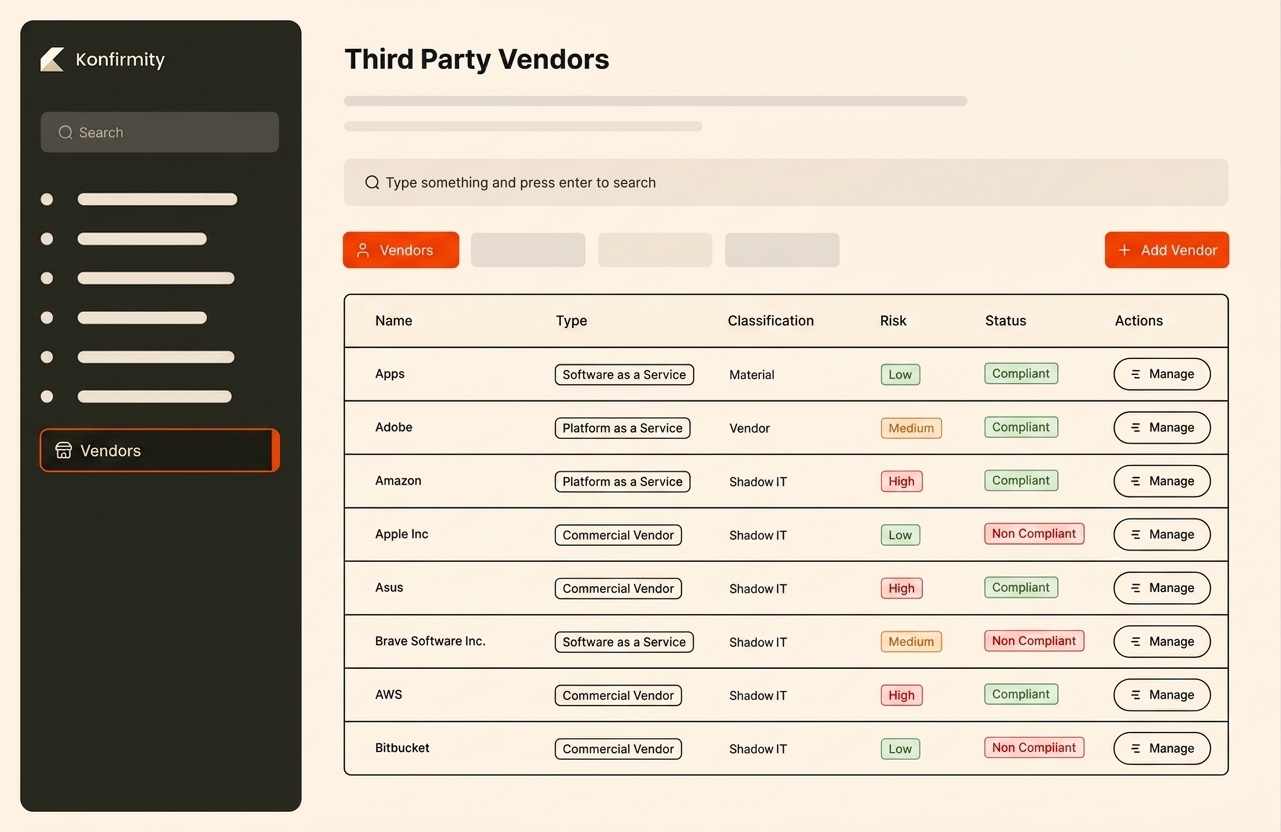Click Commercial Vendor tag for Apple Inc
This screenshot has height=832, width=1281.
618,535
